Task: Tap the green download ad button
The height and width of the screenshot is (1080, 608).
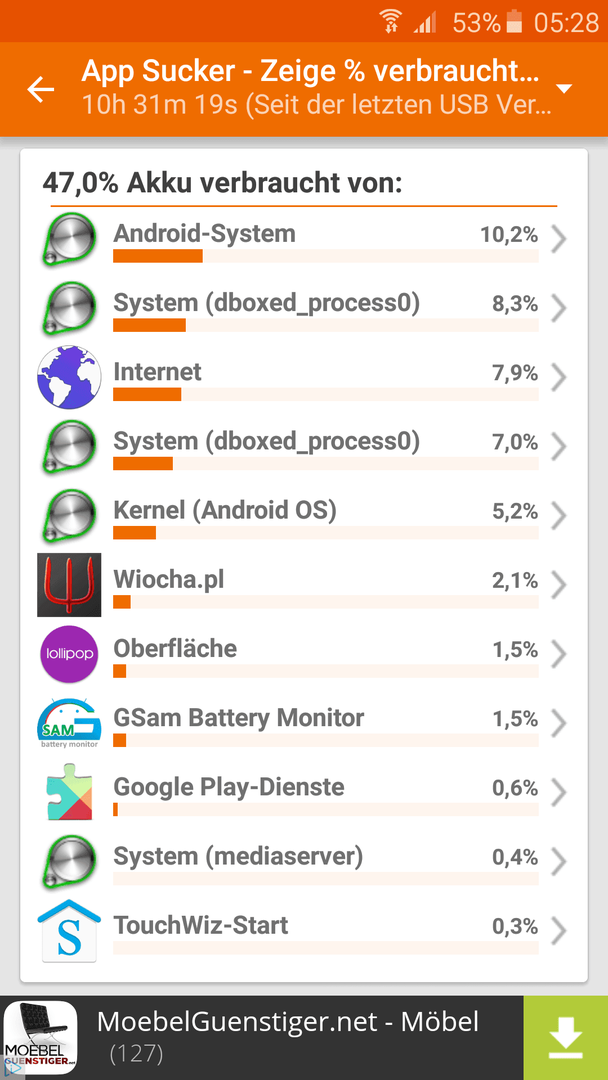Action: pyautogui.click(x=565, y=1038)
